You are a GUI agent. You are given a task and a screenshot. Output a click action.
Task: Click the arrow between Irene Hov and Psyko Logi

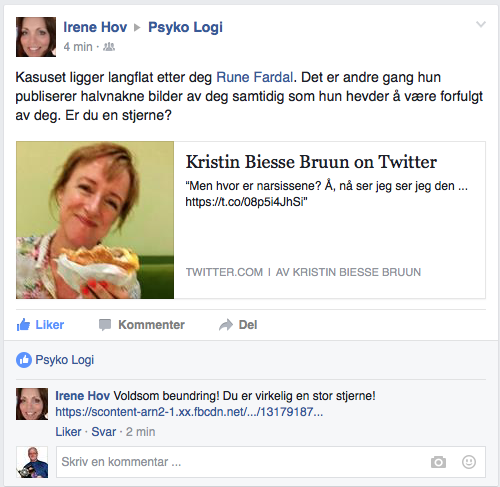(x=137, y=28)
